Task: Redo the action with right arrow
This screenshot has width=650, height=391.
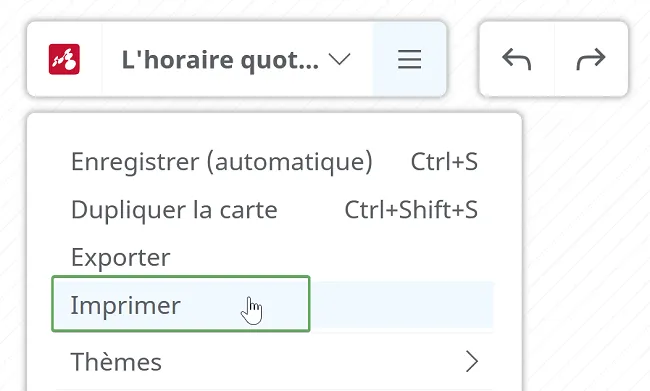Action: click(591, 59)
